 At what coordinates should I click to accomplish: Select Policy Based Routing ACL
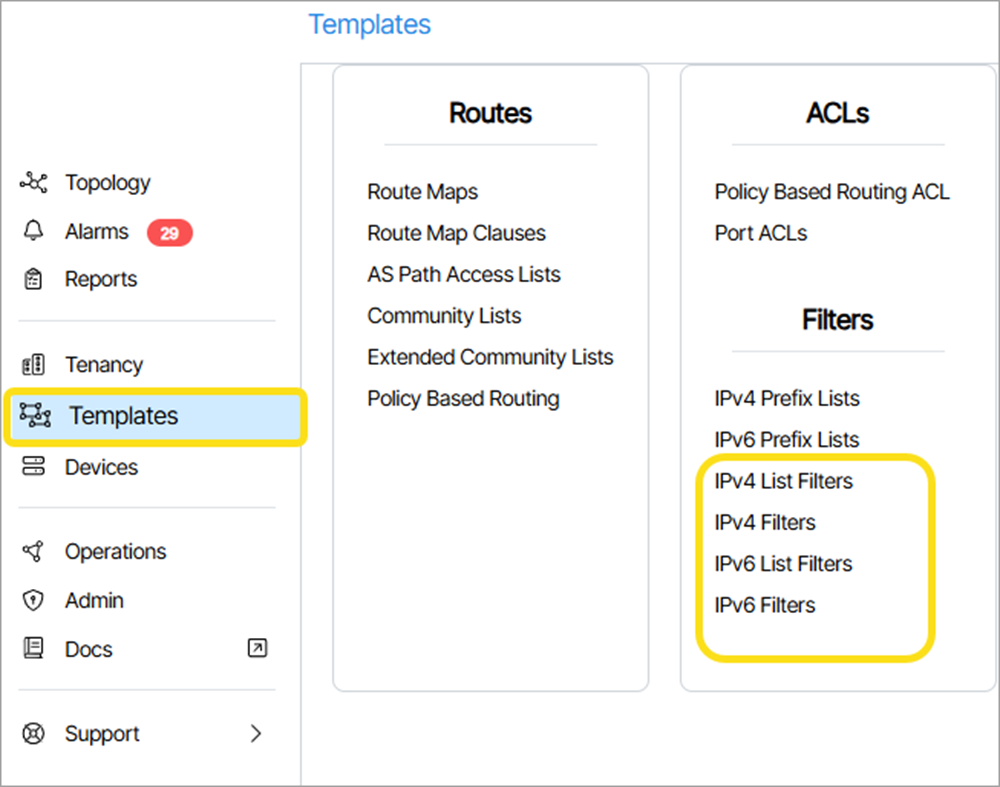(832, 192)
